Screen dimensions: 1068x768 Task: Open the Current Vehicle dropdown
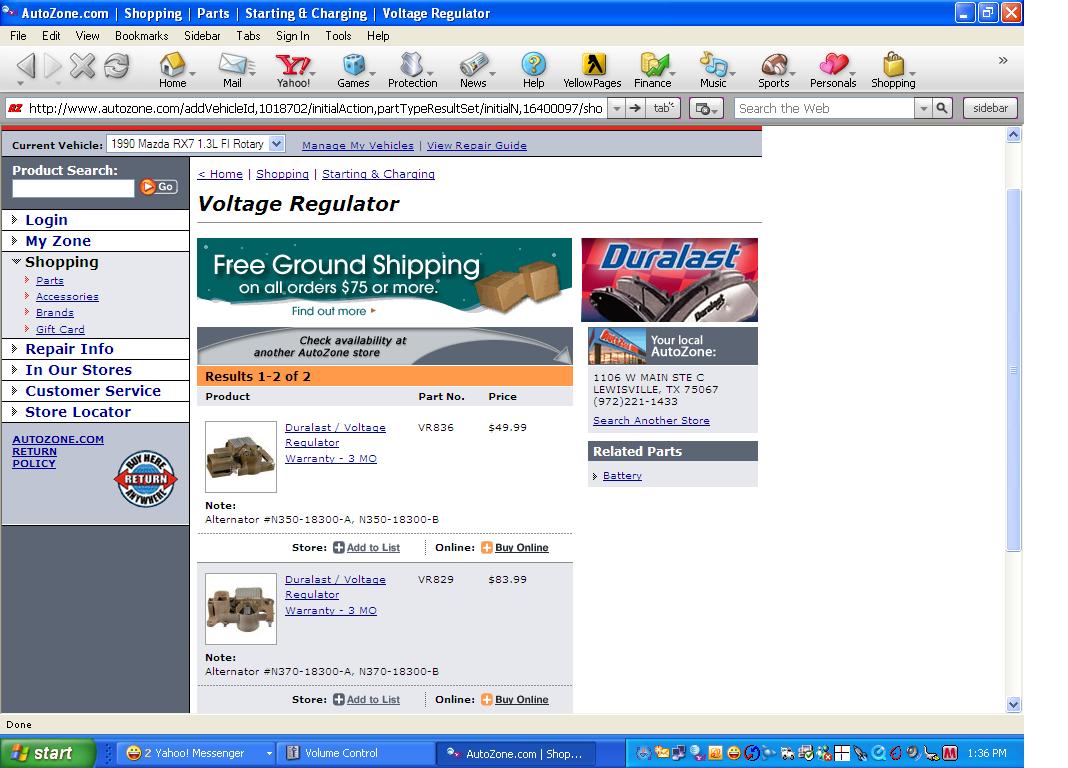click(277, 144)
